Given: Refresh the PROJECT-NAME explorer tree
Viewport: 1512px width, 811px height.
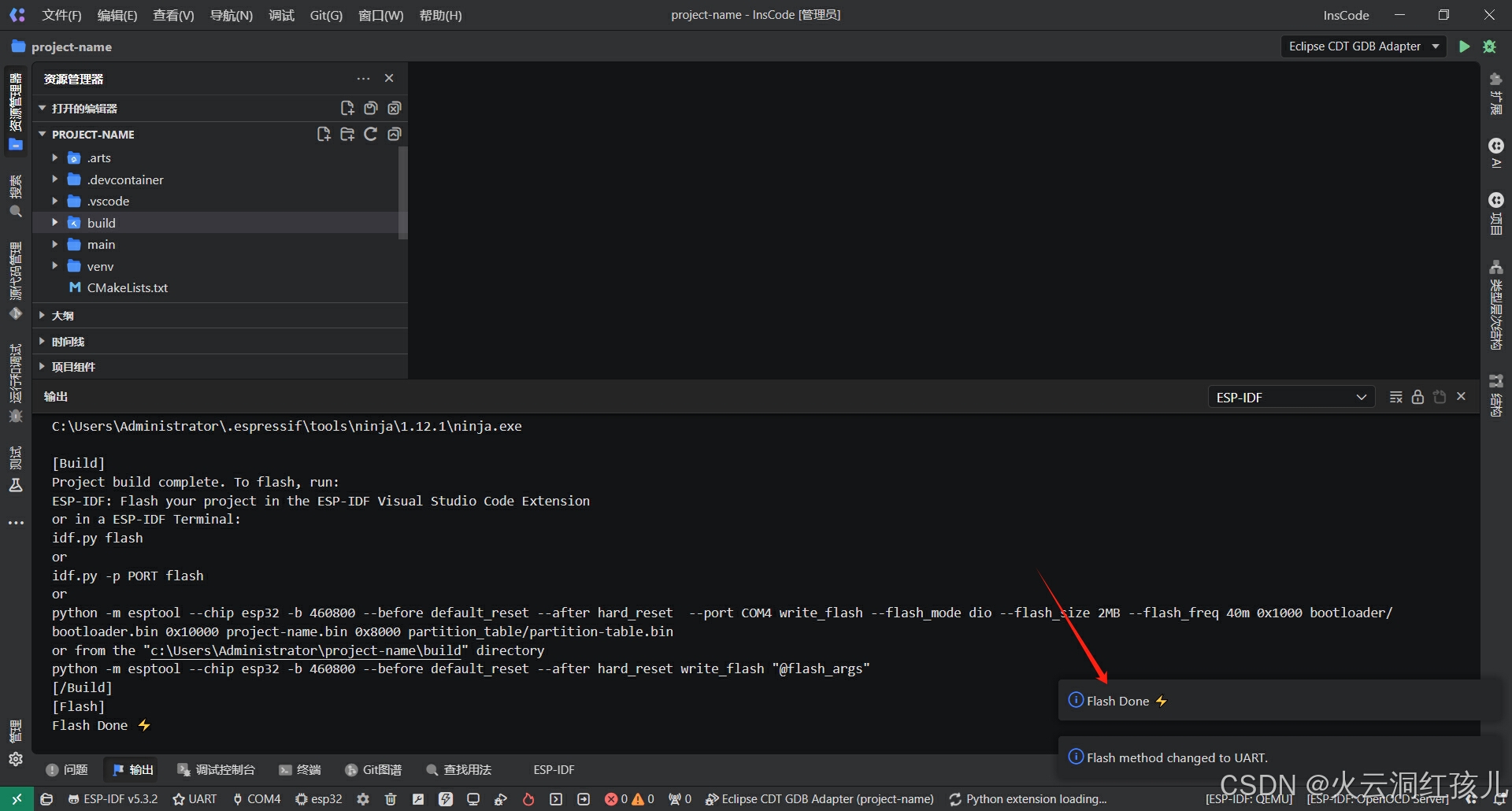Looking at the screenshot, I should click(x=371, y=134).
